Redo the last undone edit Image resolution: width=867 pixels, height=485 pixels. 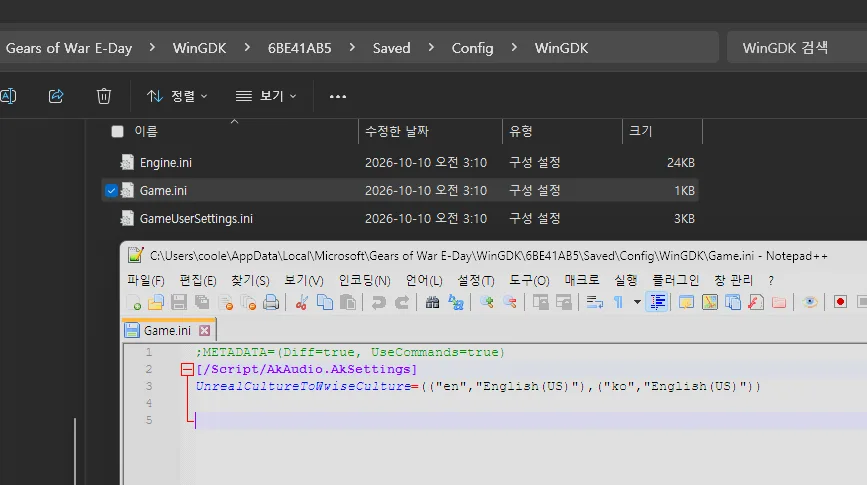(x=402, y=303)
